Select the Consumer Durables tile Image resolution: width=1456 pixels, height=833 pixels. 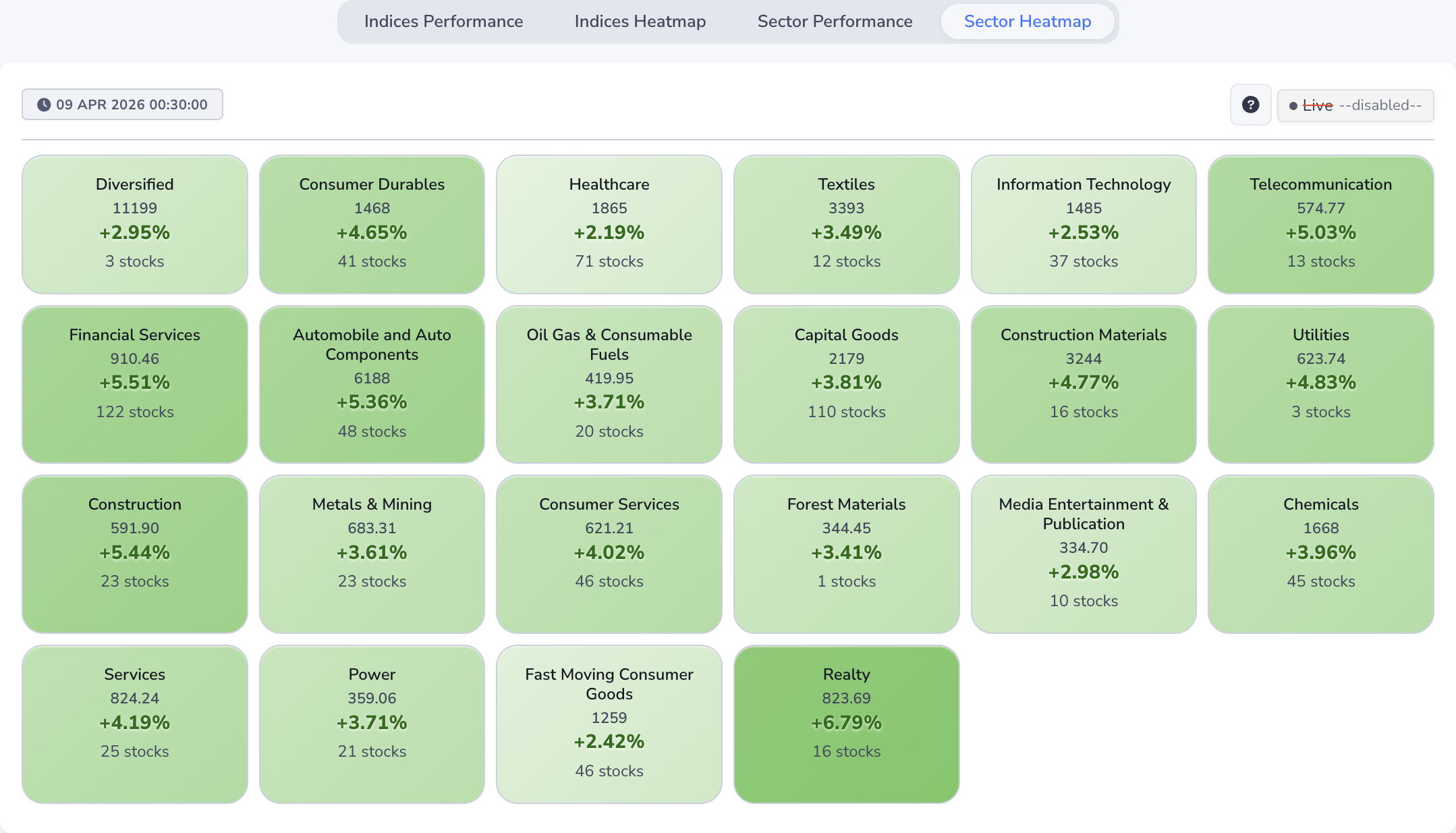372,224
